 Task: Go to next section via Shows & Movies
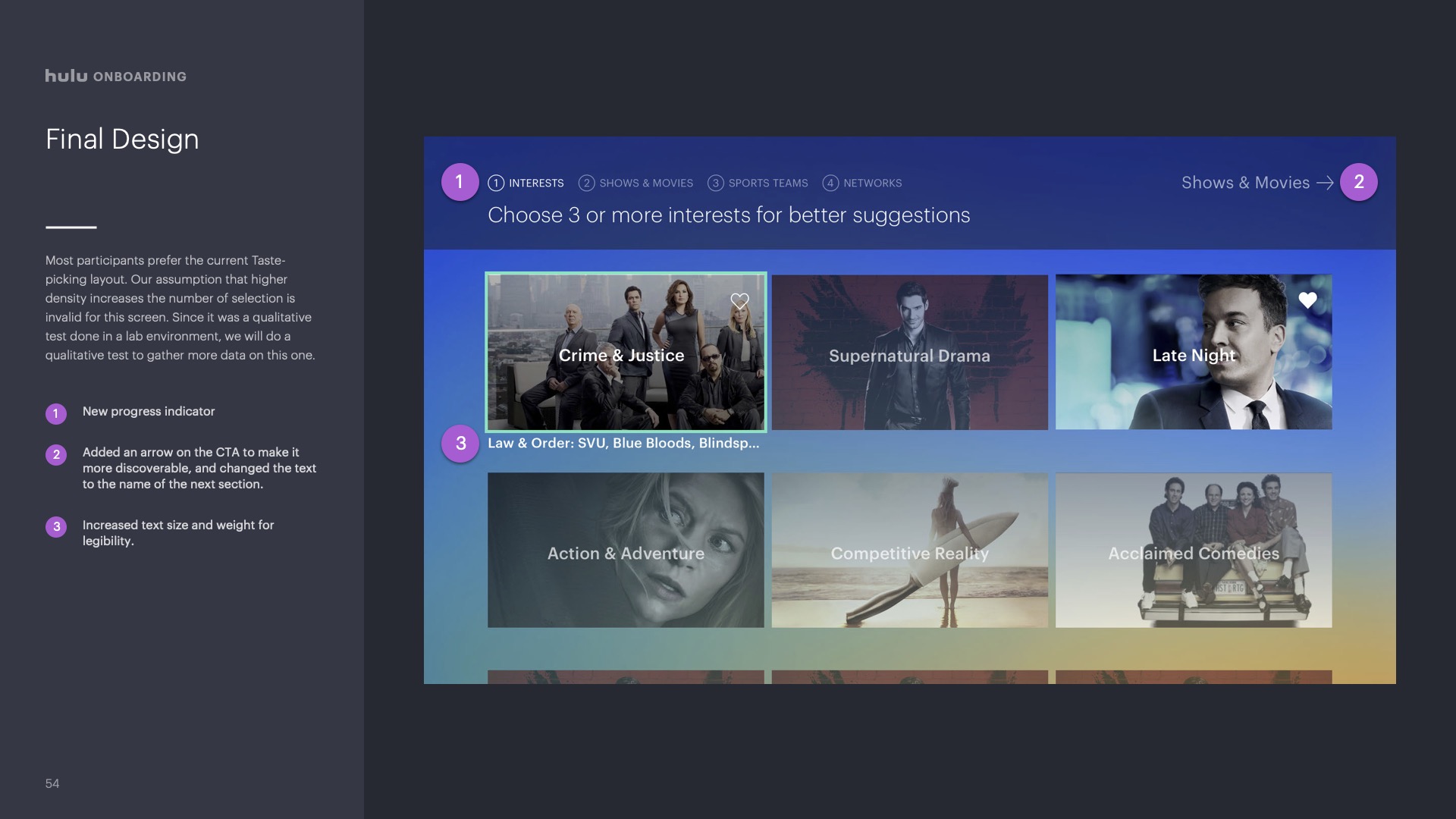point(1257,183)
